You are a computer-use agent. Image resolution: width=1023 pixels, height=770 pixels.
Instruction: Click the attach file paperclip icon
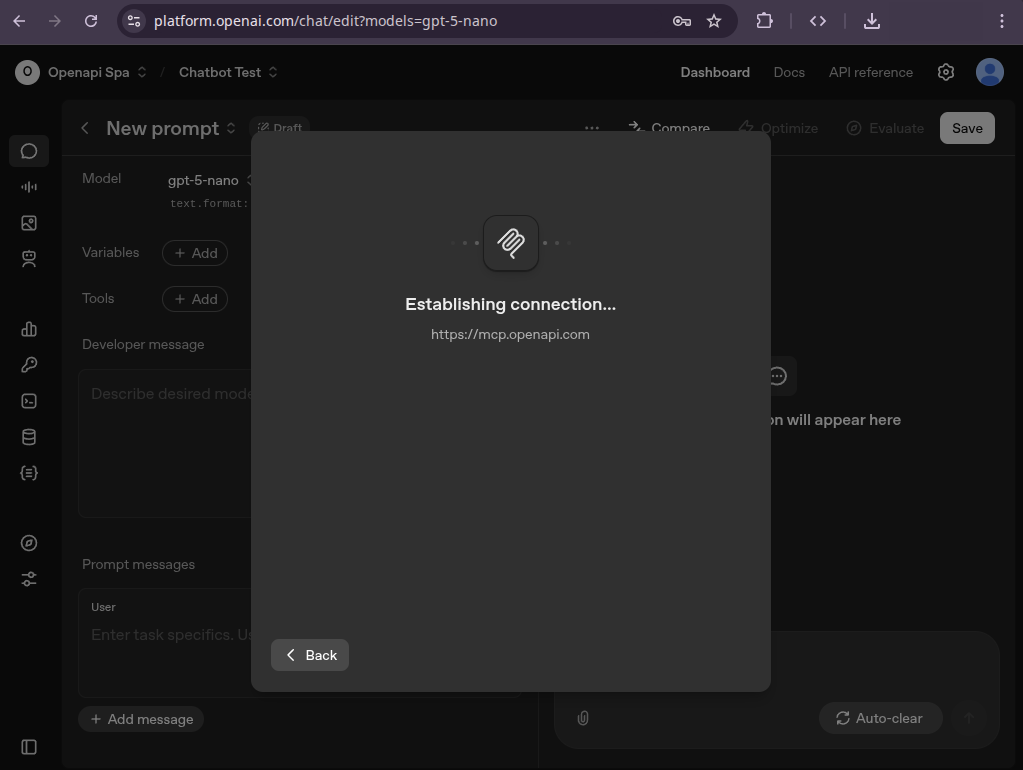[x=583, y=718]
